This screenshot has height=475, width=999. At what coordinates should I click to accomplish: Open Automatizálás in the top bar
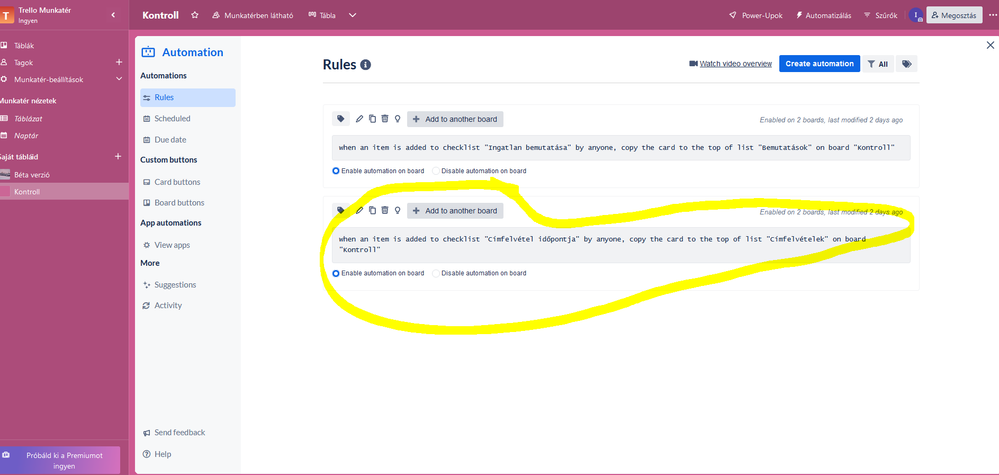point(823,15)
